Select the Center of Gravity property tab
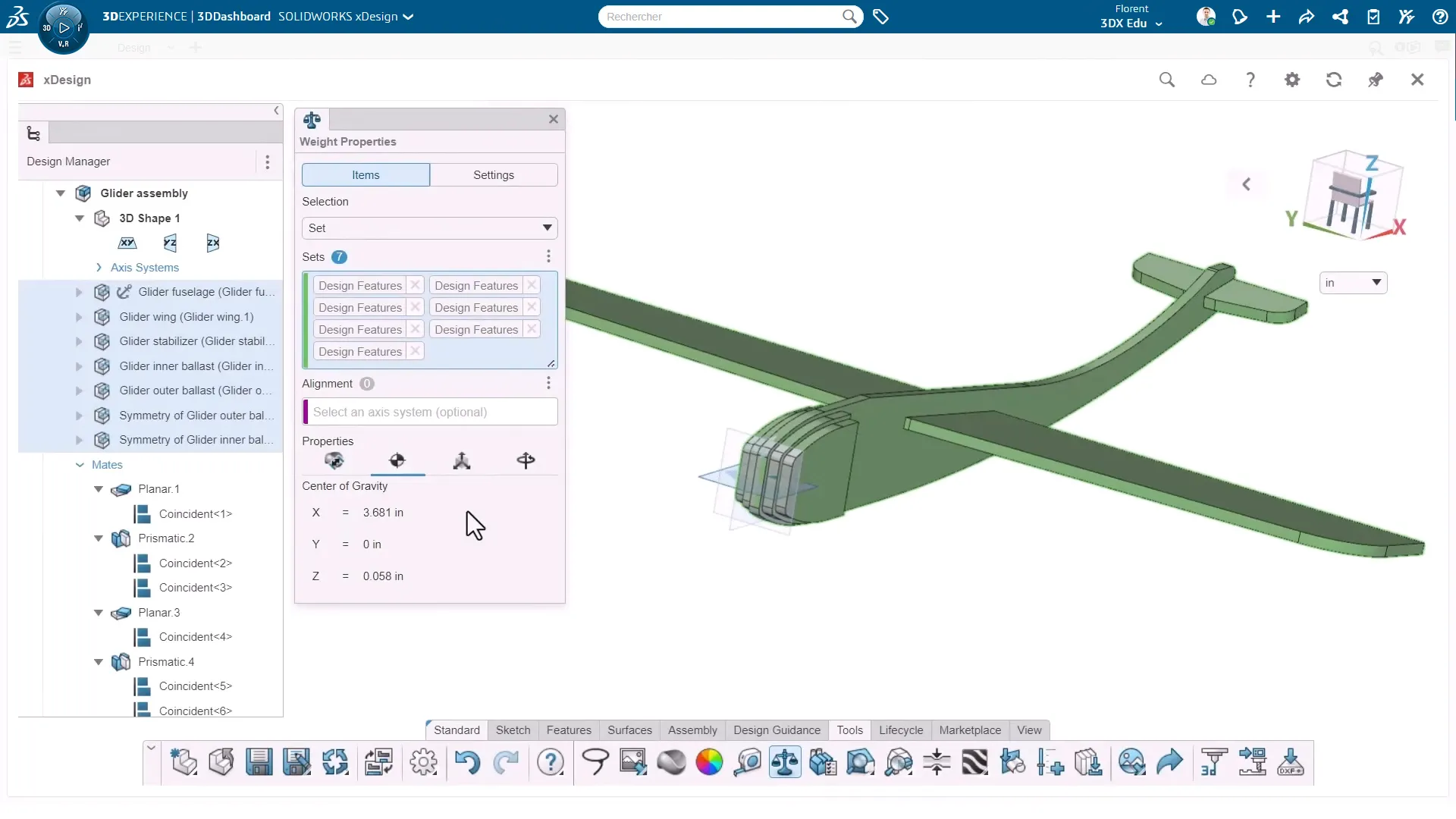The image size is (1456, 819). [398, 460]
